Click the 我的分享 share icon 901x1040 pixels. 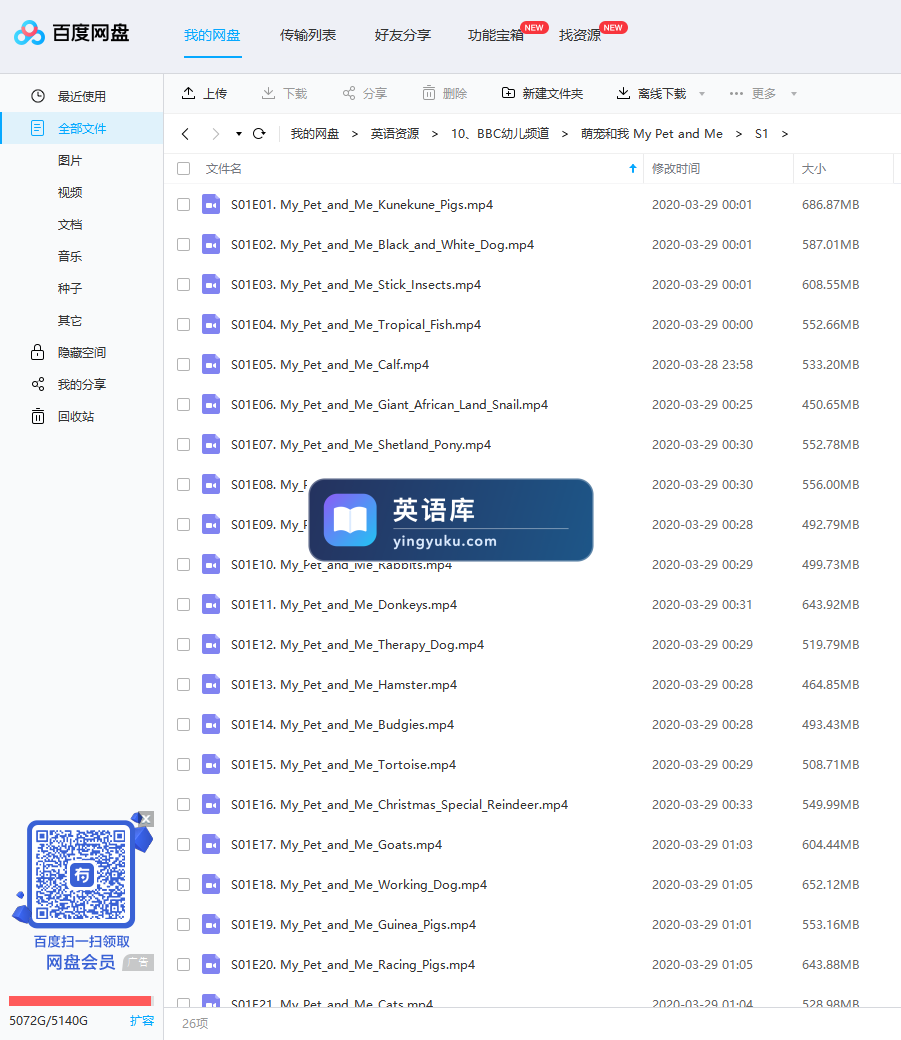point(38,384)
